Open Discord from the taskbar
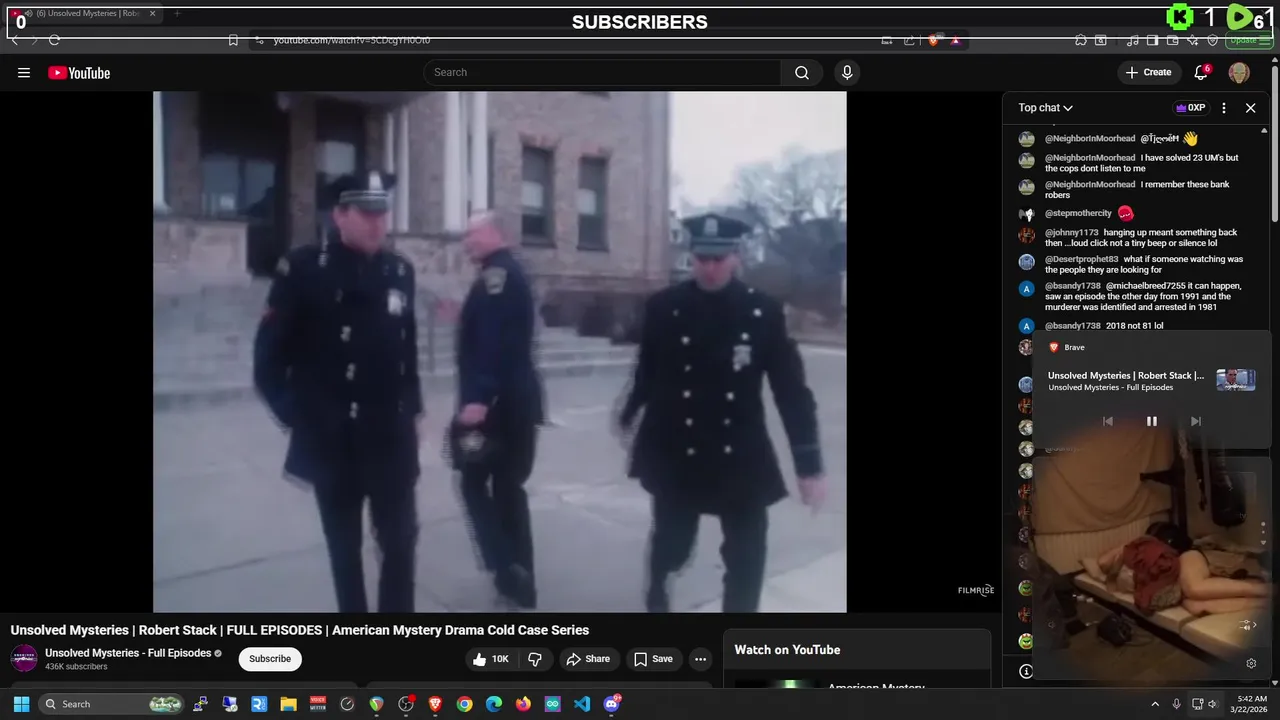This screenshot has height=720, width=1280. point(611,704)
